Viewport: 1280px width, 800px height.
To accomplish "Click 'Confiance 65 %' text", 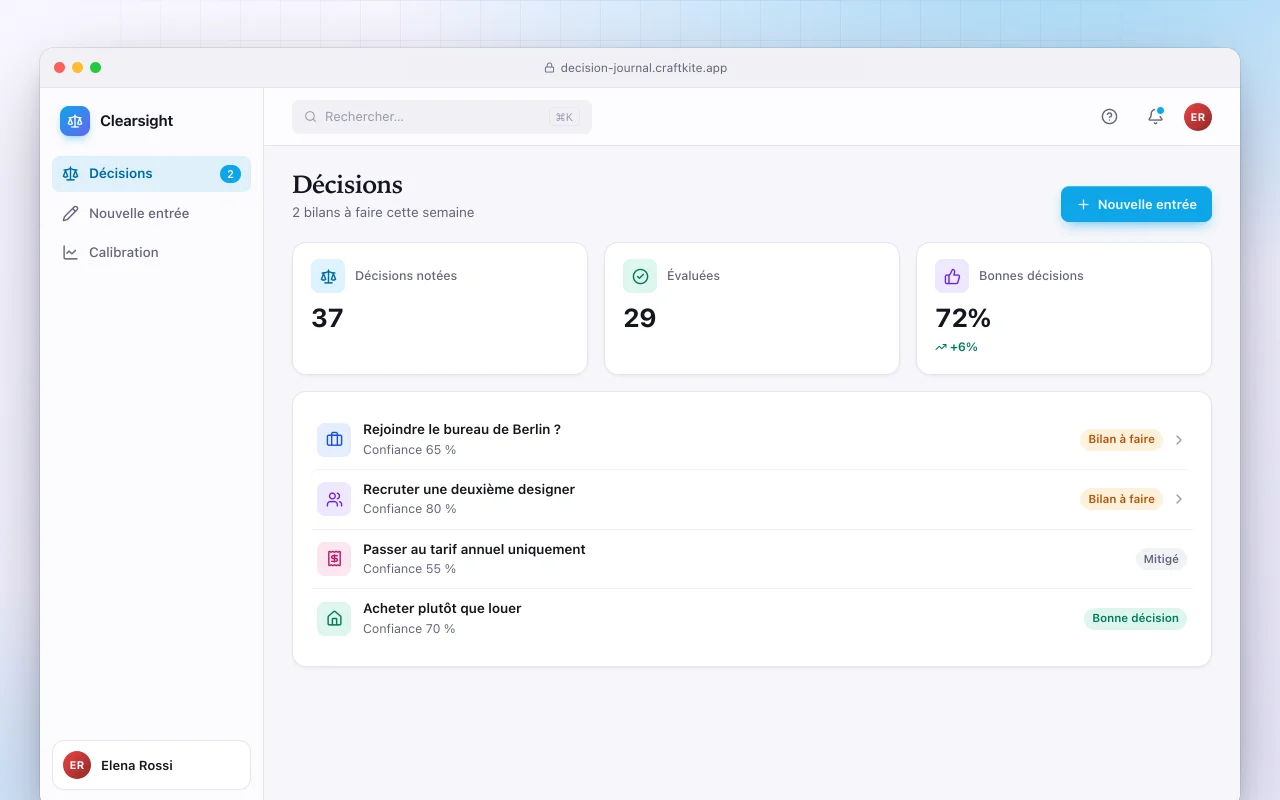I will click(409, 450).
